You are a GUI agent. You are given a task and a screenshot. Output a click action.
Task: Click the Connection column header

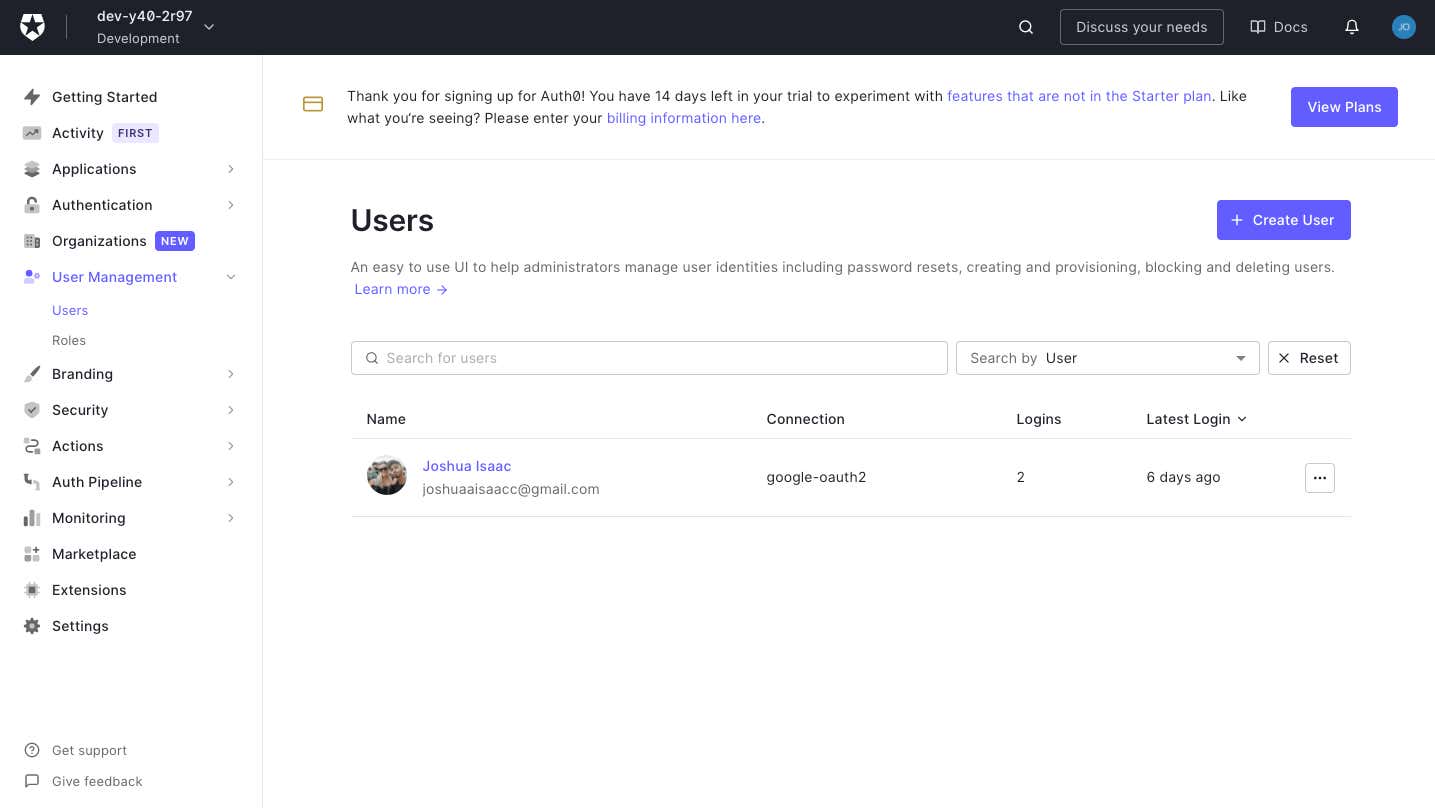click(806, 419)
